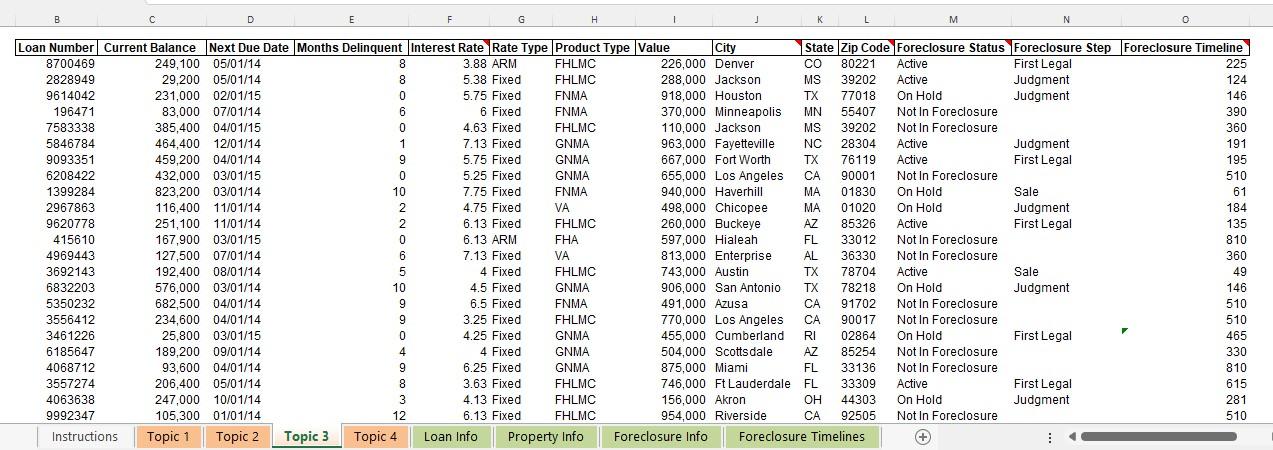Select foreclosure timeline cell 615

(x=1186, y=384)
